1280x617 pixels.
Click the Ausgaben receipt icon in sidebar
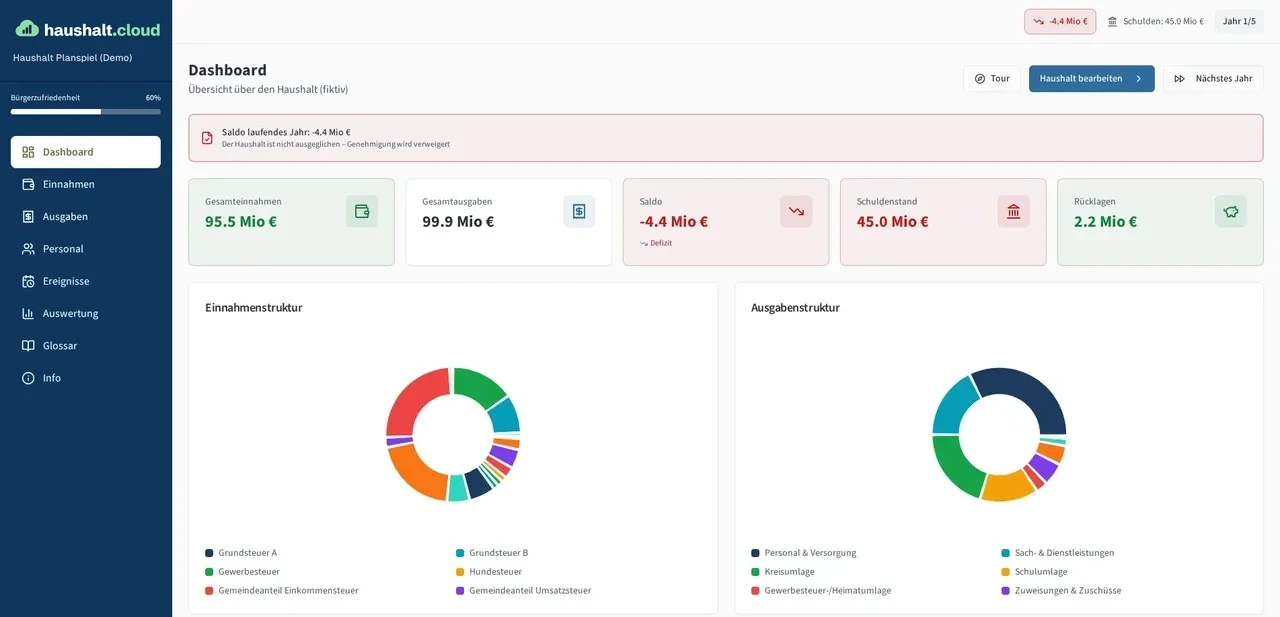28,216
